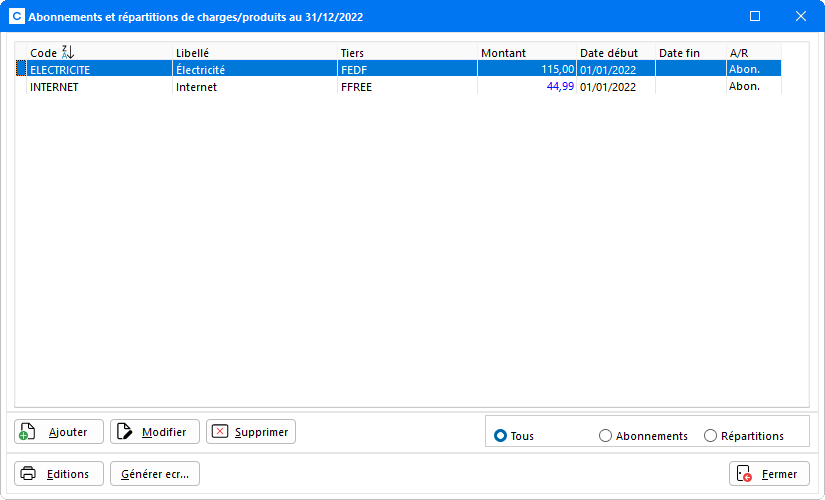Click the 44,99 amount cell
This screenshot has width=825, height=500.
tap(556, 87)
